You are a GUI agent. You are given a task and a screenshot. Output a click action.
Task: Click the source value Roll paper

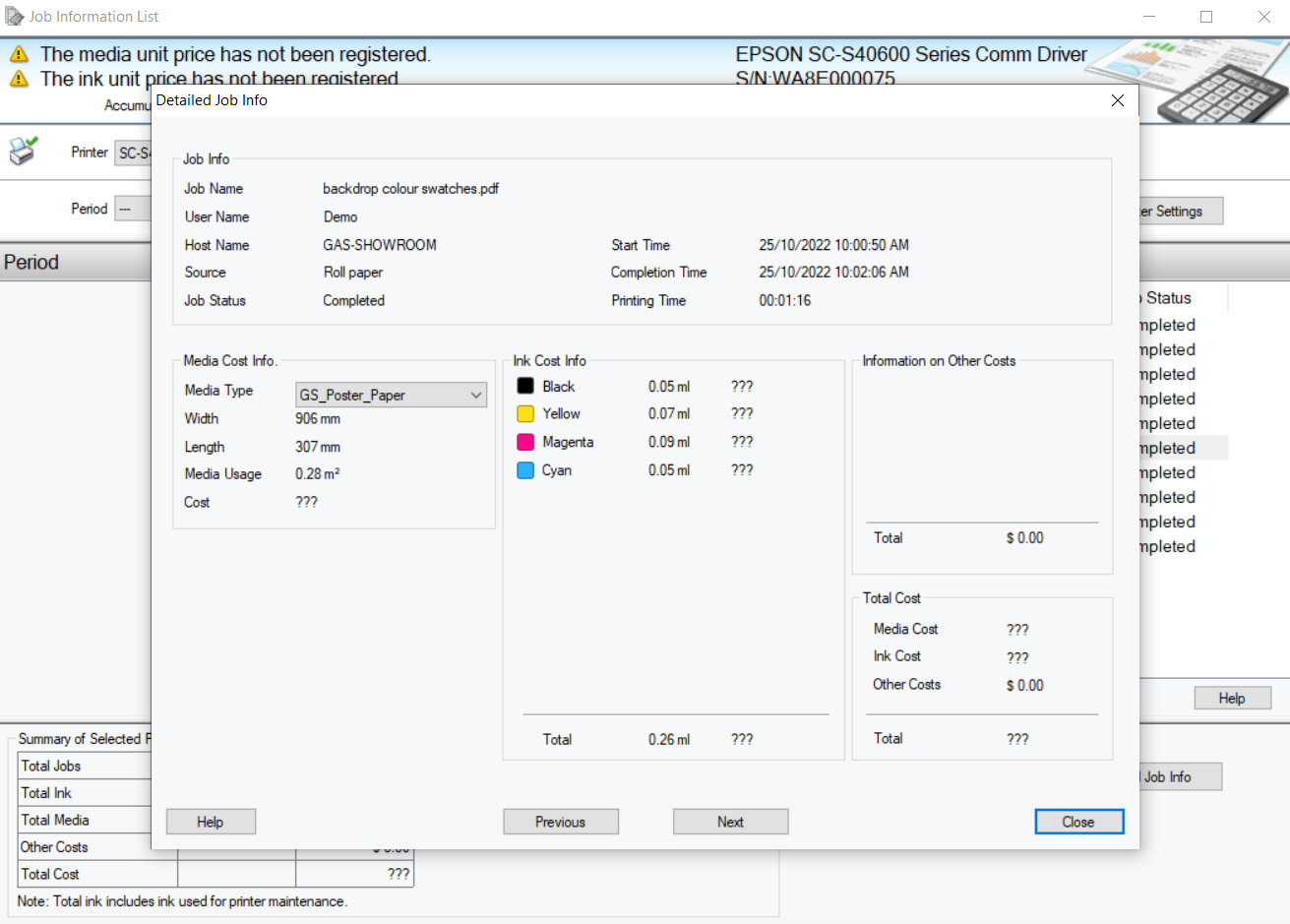(353, 273)
